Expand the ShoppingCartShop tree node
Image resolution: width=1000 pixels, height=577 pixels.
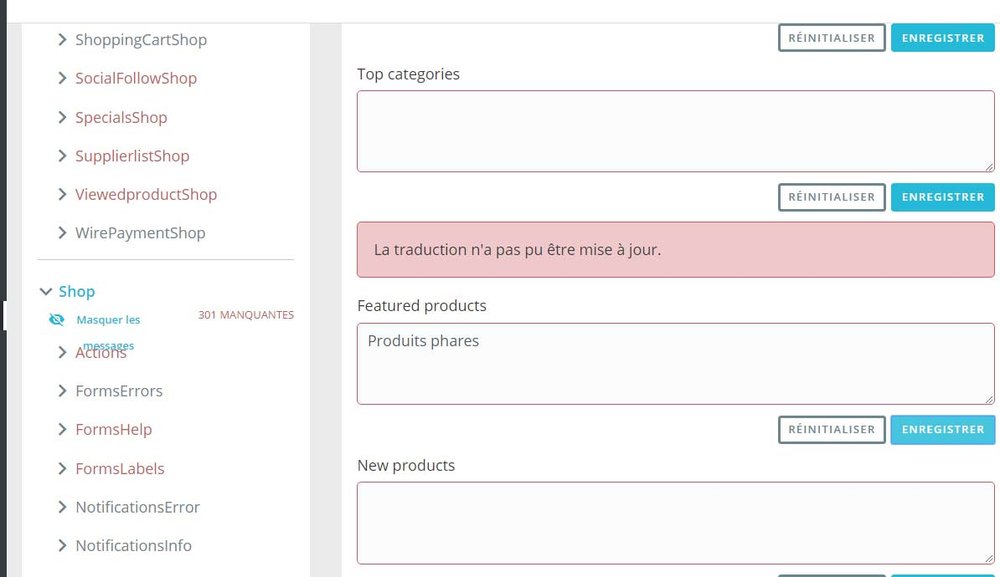coord(63,40)
